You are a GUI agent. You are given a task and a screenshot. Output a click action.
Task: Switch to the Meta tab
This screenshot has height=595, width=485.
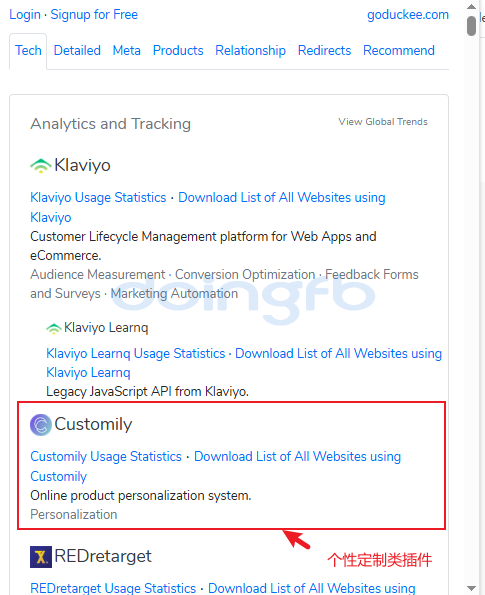pyautogui.click(x=127, y=50)
